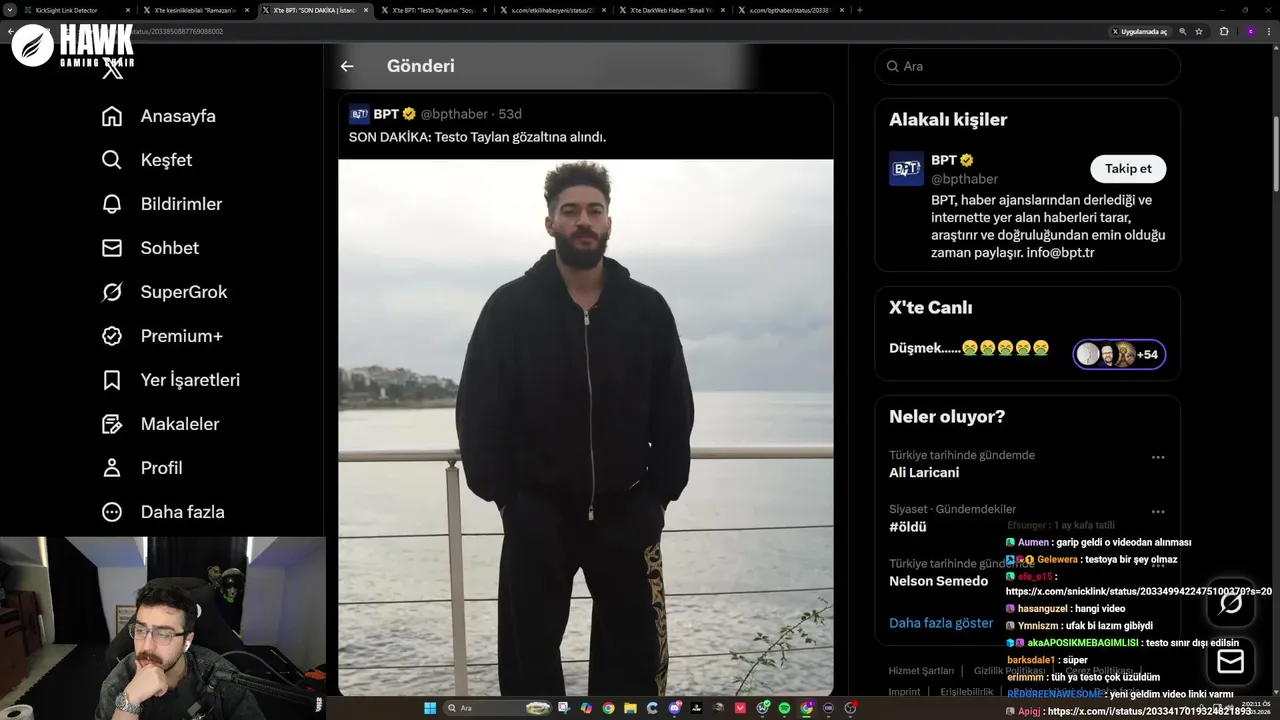Switch to the Ramazan browser tab

[x=198, y=10]
